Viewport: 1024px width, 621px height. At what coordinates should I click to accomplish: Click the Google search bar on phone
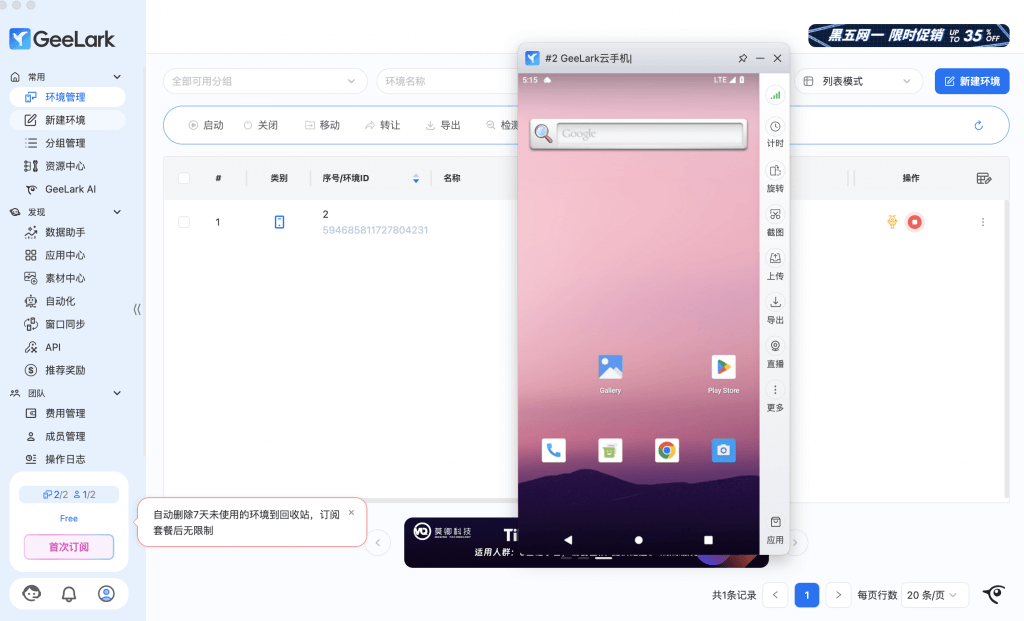[649, 133]
